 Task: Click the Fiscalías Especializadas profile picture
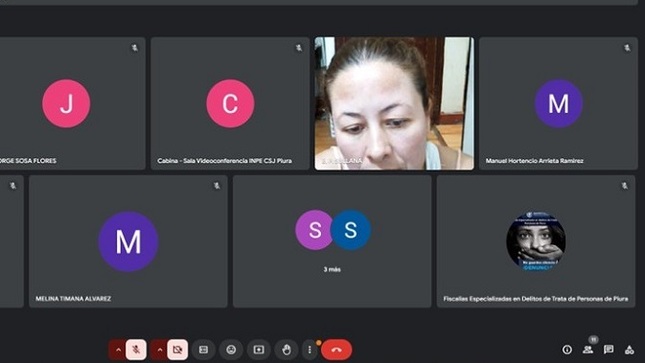click(536, 241)
